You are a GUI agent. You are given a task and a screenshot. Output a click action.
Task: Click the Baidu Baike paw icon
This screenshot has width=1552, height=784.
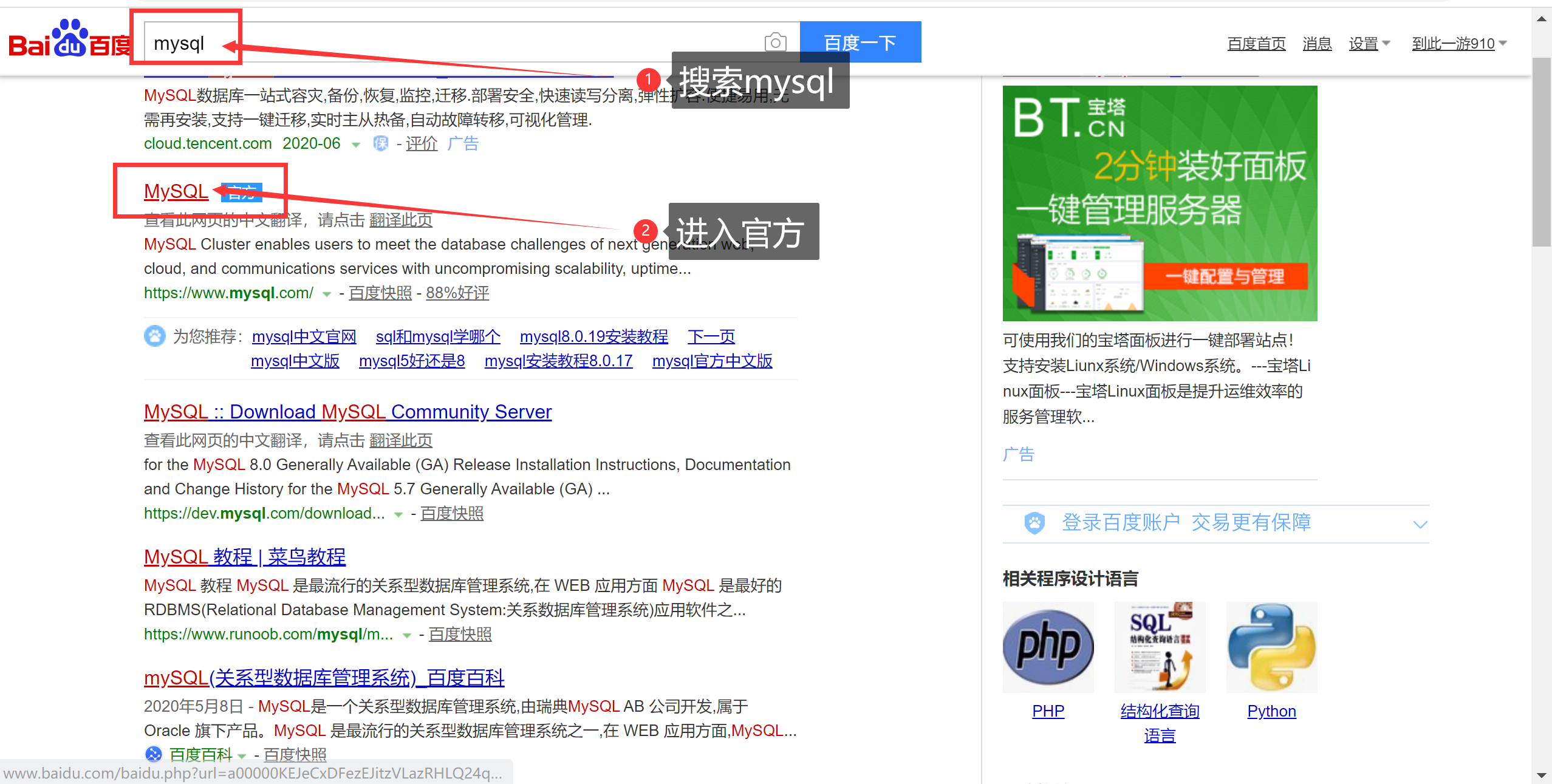tap(154, 754)
